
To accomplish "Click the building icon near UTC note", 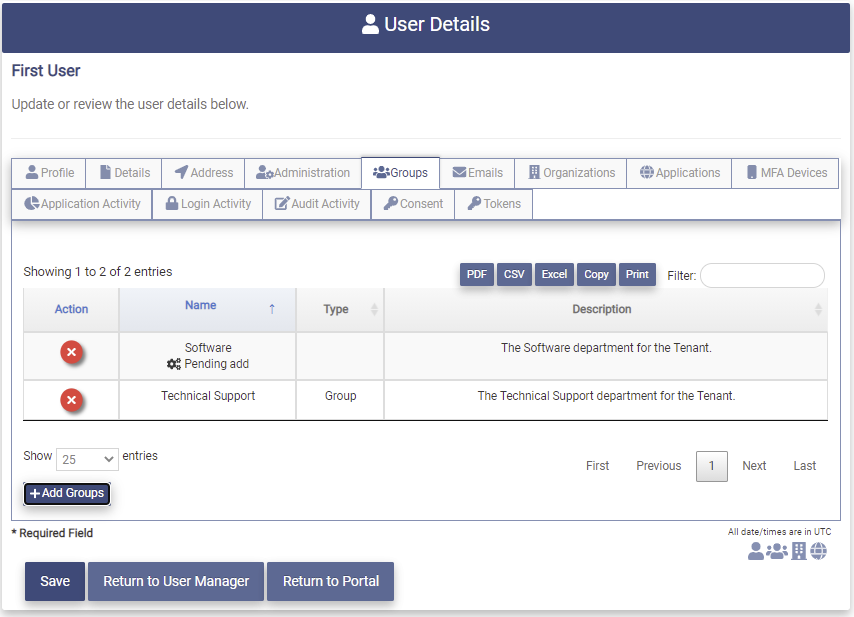I will (798, 551).
